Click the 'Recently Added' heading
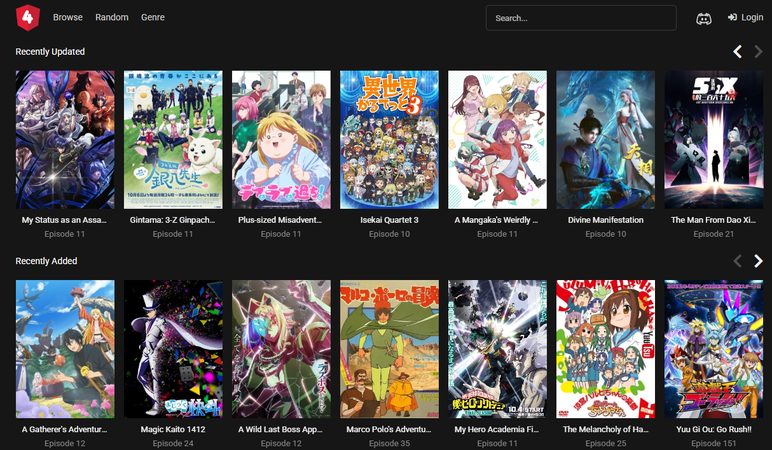Image resolution: width=772 pixels, height=450 pixels. point(46,261)
